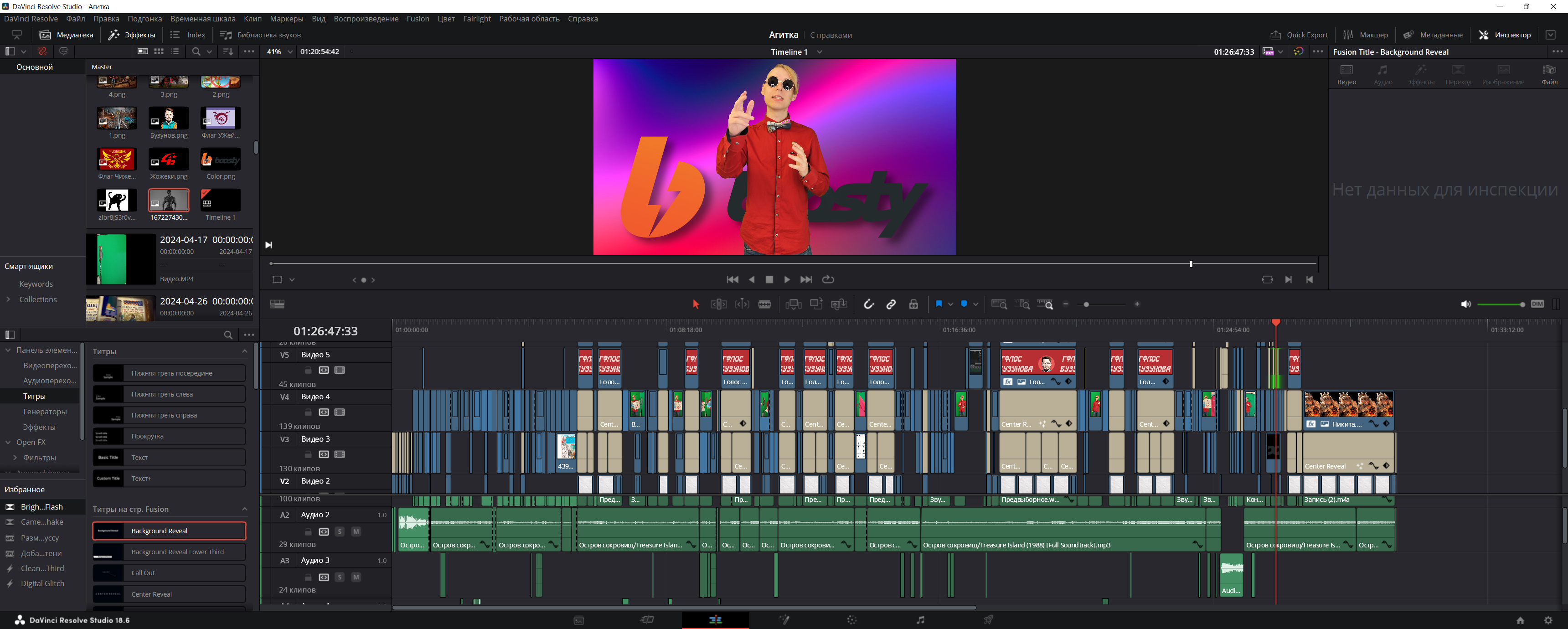Open the flag color dropdown arrow
Screen dimensions: 1568x629
pyautogui.click(x=950, y=304)
